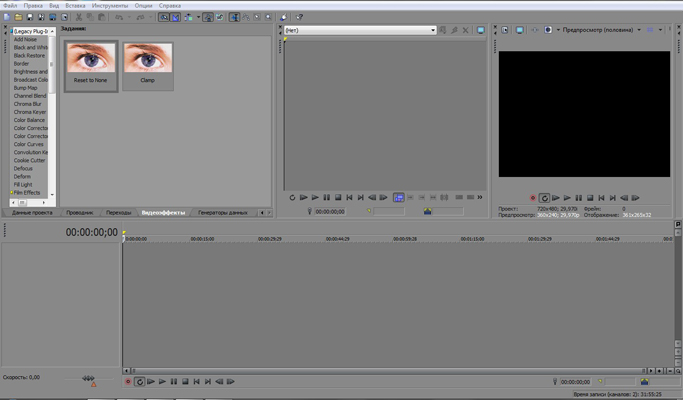Toggle loop playback on timeline transport

(139, 382)
